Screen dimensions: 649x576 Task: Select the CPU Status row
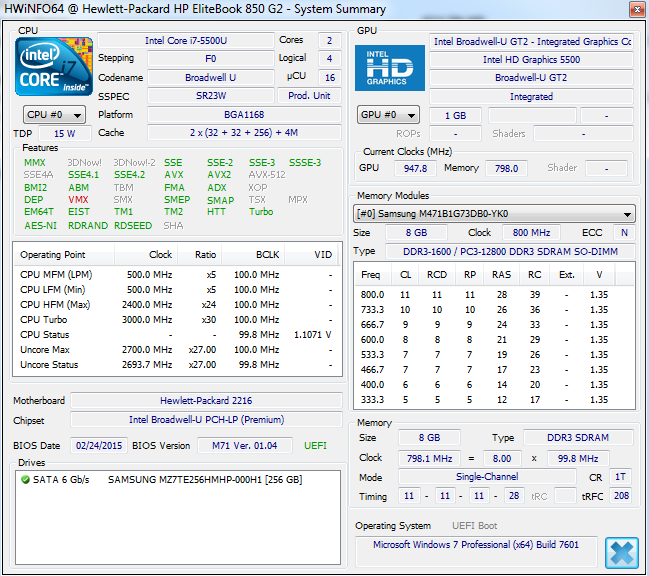[x=177, y=335]
